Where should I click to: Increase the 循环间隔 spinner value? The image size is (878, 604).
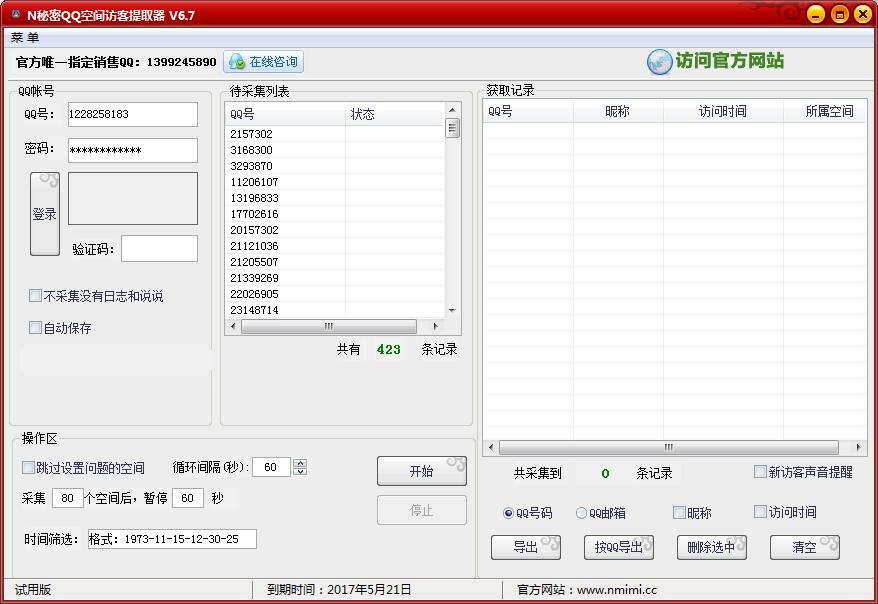(x=300, y=463)
